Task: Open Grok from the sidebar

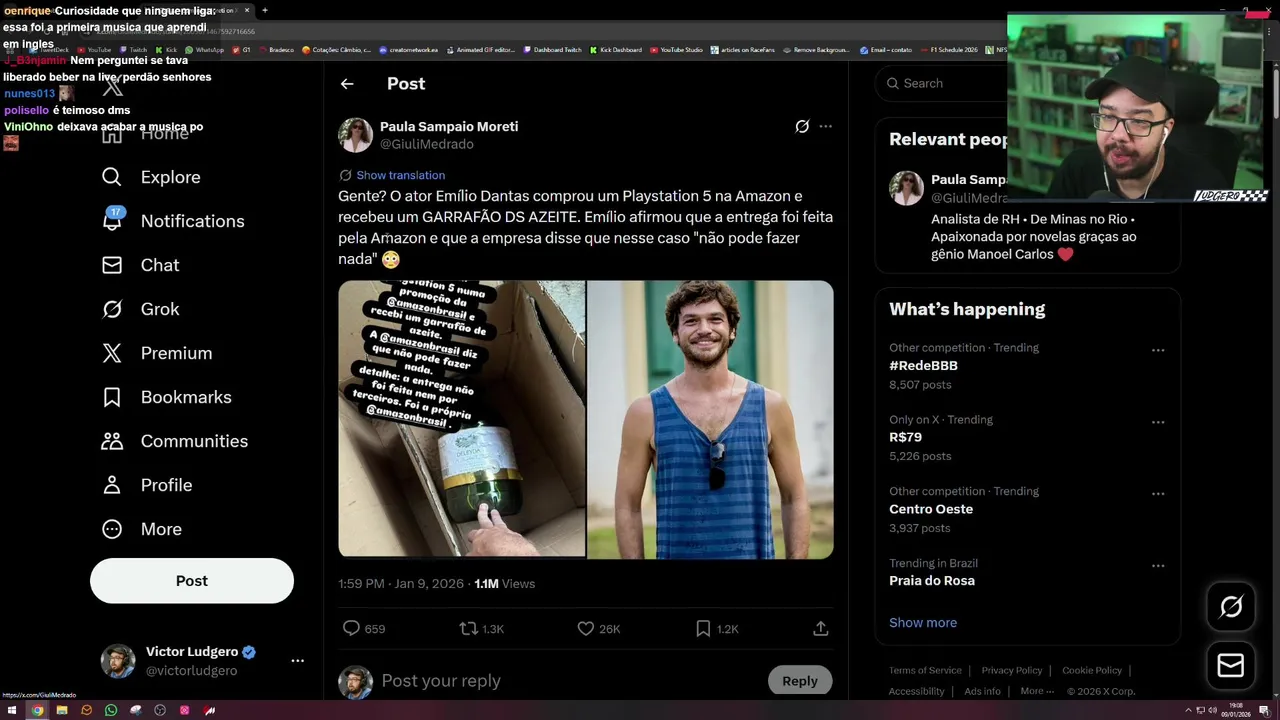Action: point(140,309)
